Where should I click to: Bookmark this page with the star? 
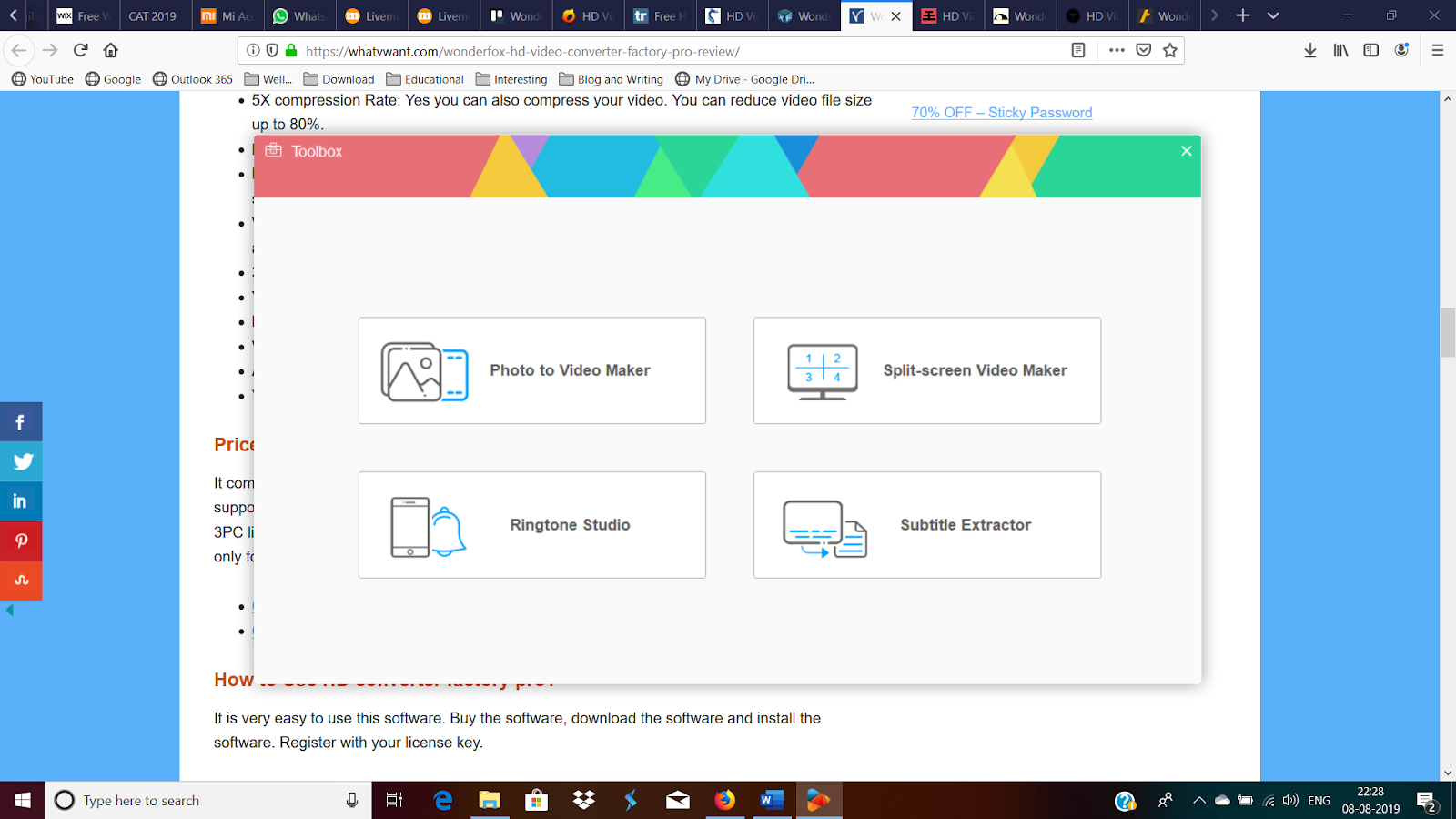click(1170, 51)
